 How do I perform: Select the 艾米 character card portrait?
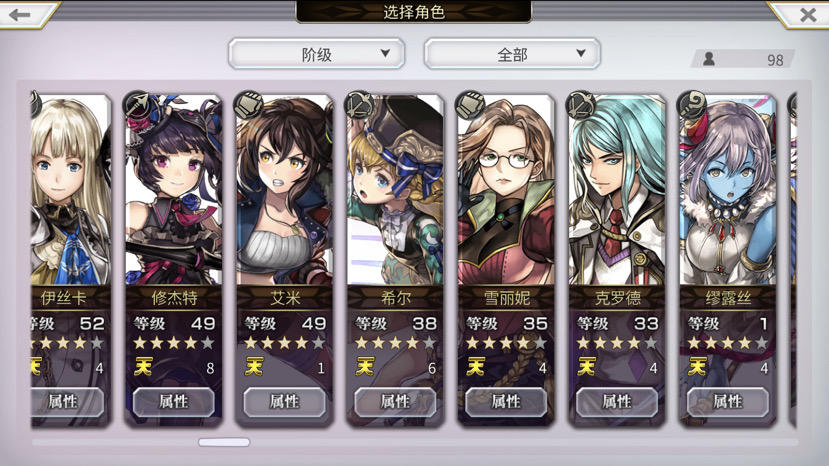click(284, 190)
